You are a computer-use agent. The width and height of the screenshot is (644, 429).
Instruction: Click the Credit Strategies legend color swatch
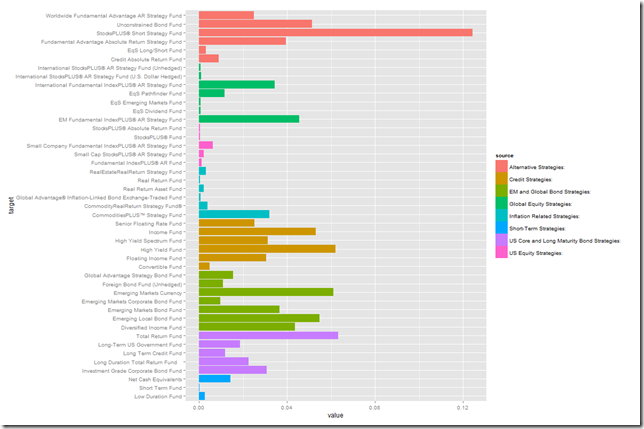(x=501, y=179)
